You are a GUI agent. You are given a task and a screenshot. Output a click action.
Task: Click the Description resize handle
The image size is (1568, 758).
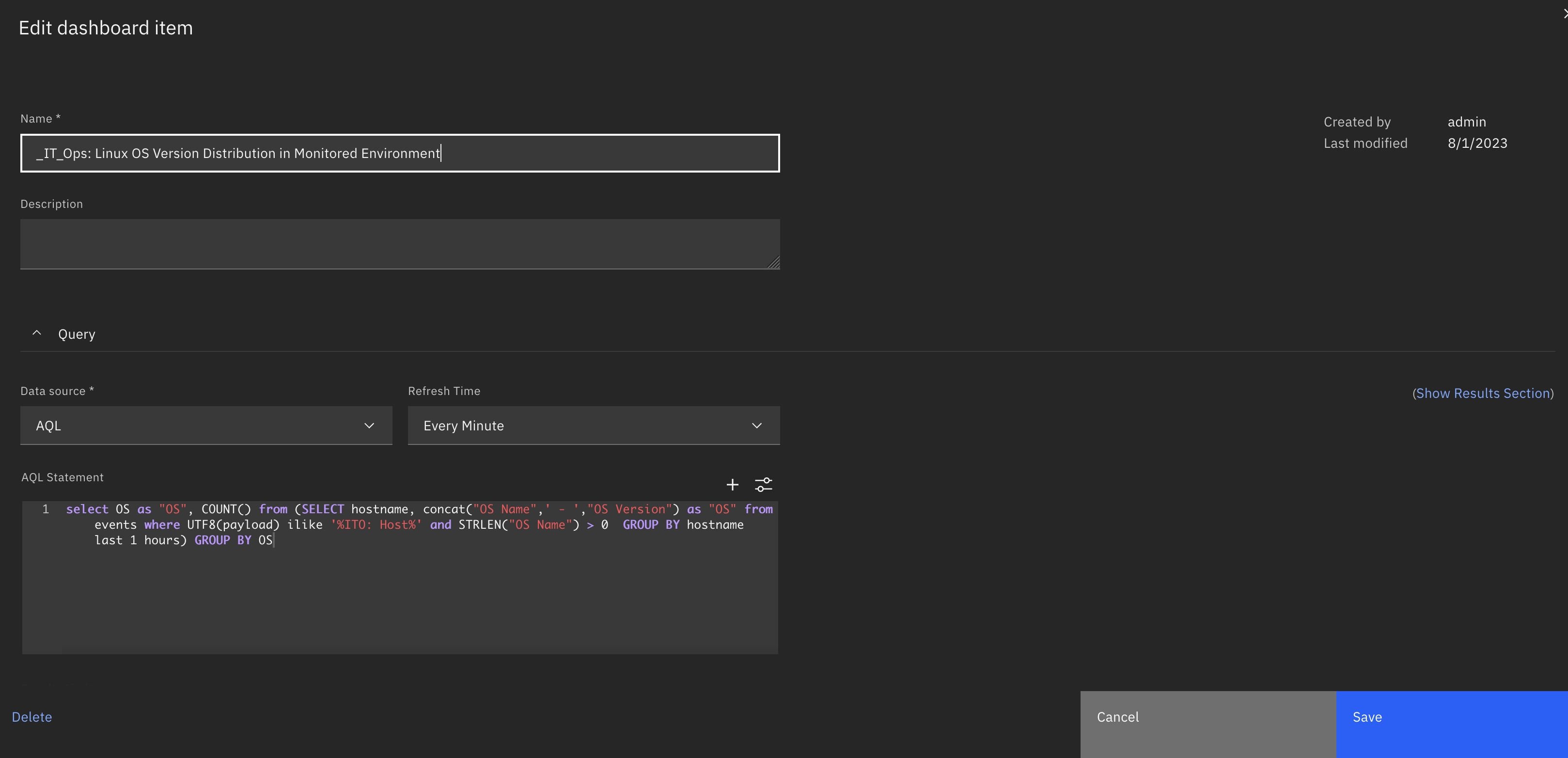774,263
